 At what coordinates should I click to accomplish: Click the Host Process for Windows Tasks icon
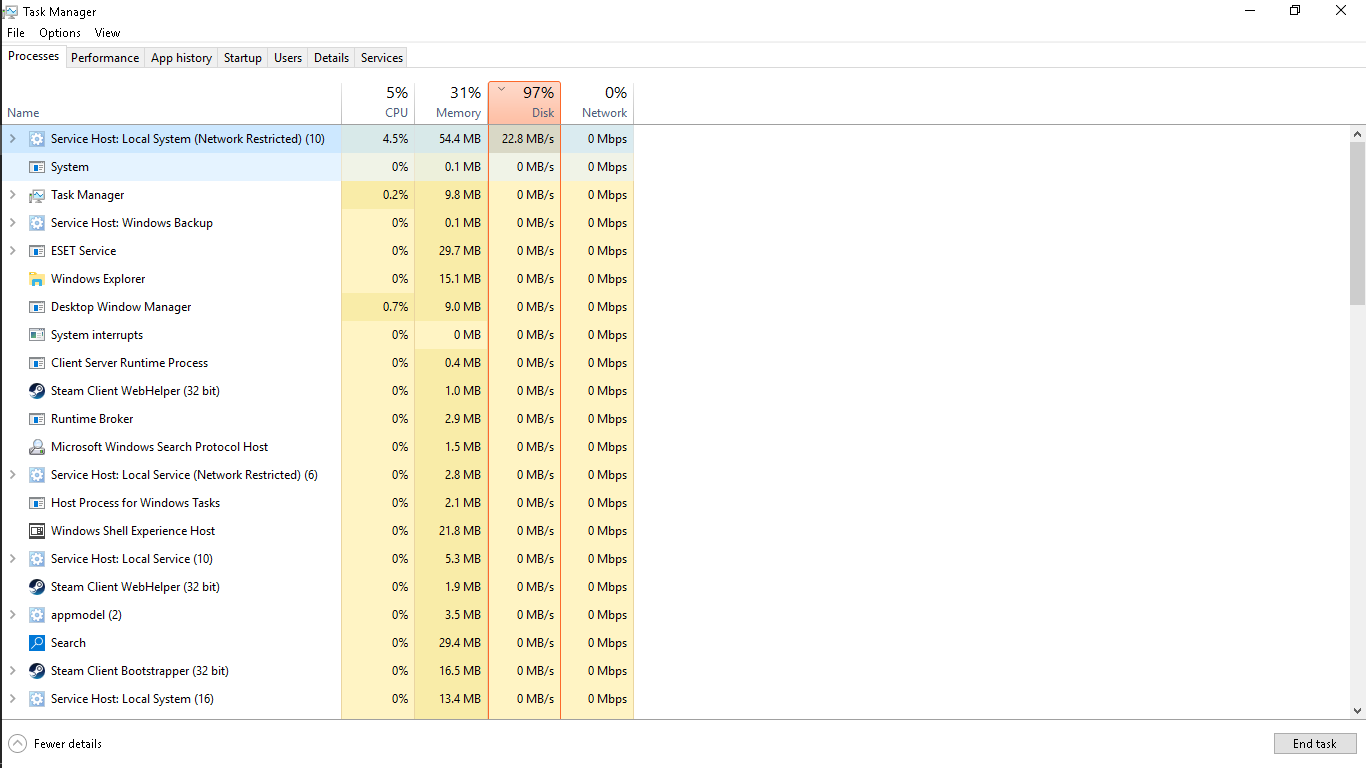point(37,503)
